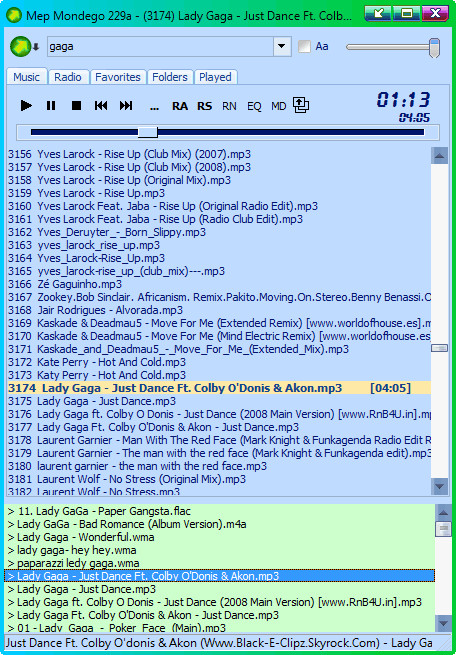Open the '...' more options button
The height and width of the screenshot is (655, 456).
(x=155, y=107)
